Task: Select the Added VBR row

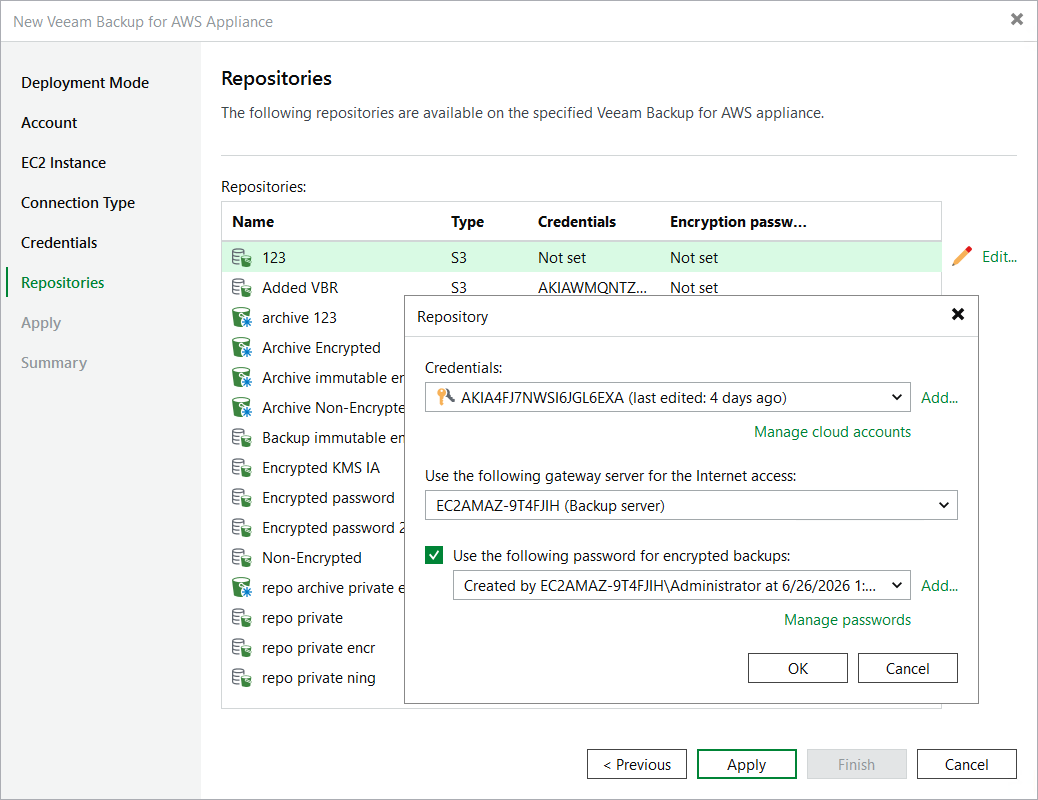Action: tap(581, 287)
